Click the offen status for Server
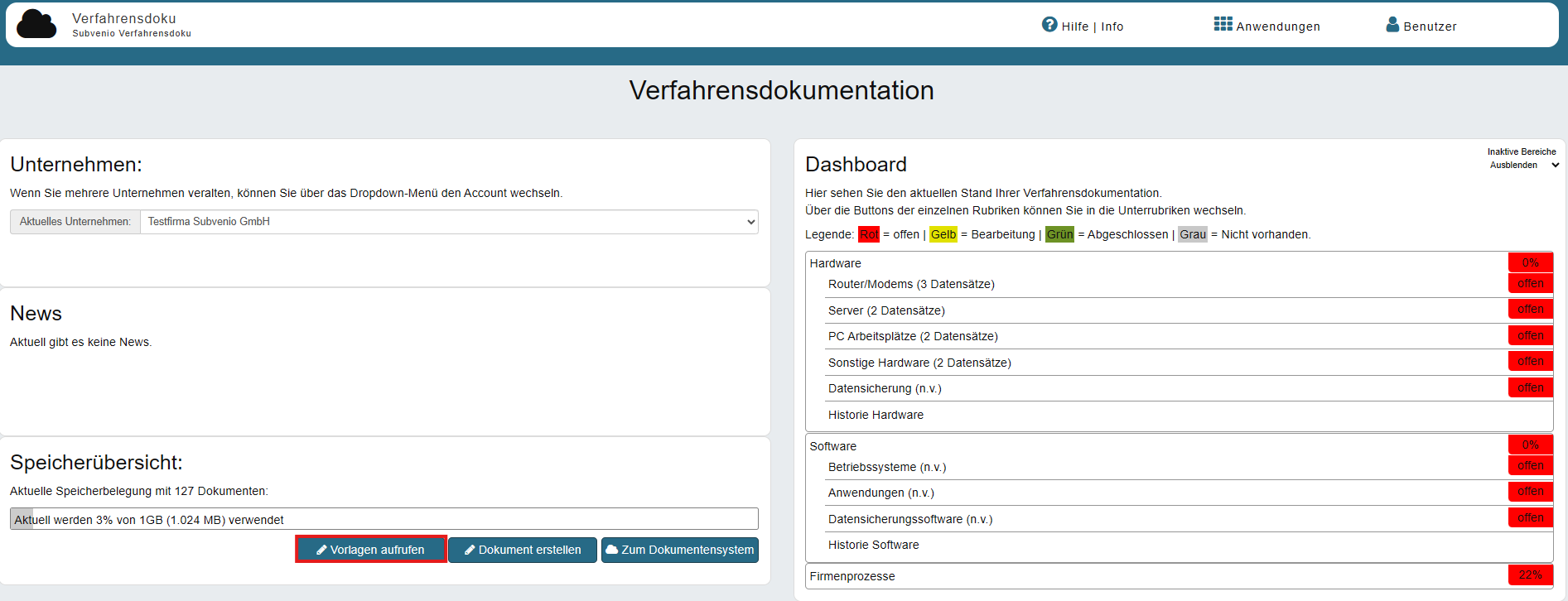Viewport: 1568px width, 601px height. click(x=1531, y=309)
